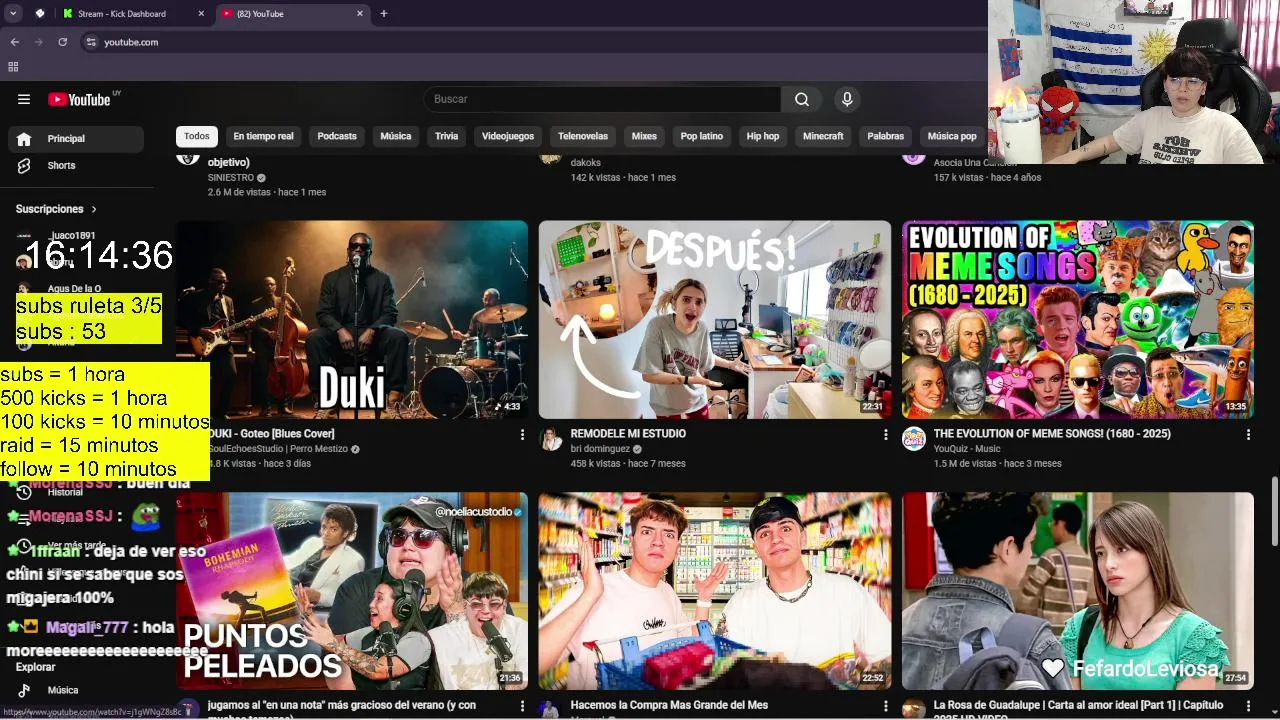Open the Principal sidebar entry
This screenshot has height=720, width=1280.
[x=76, y=139]
